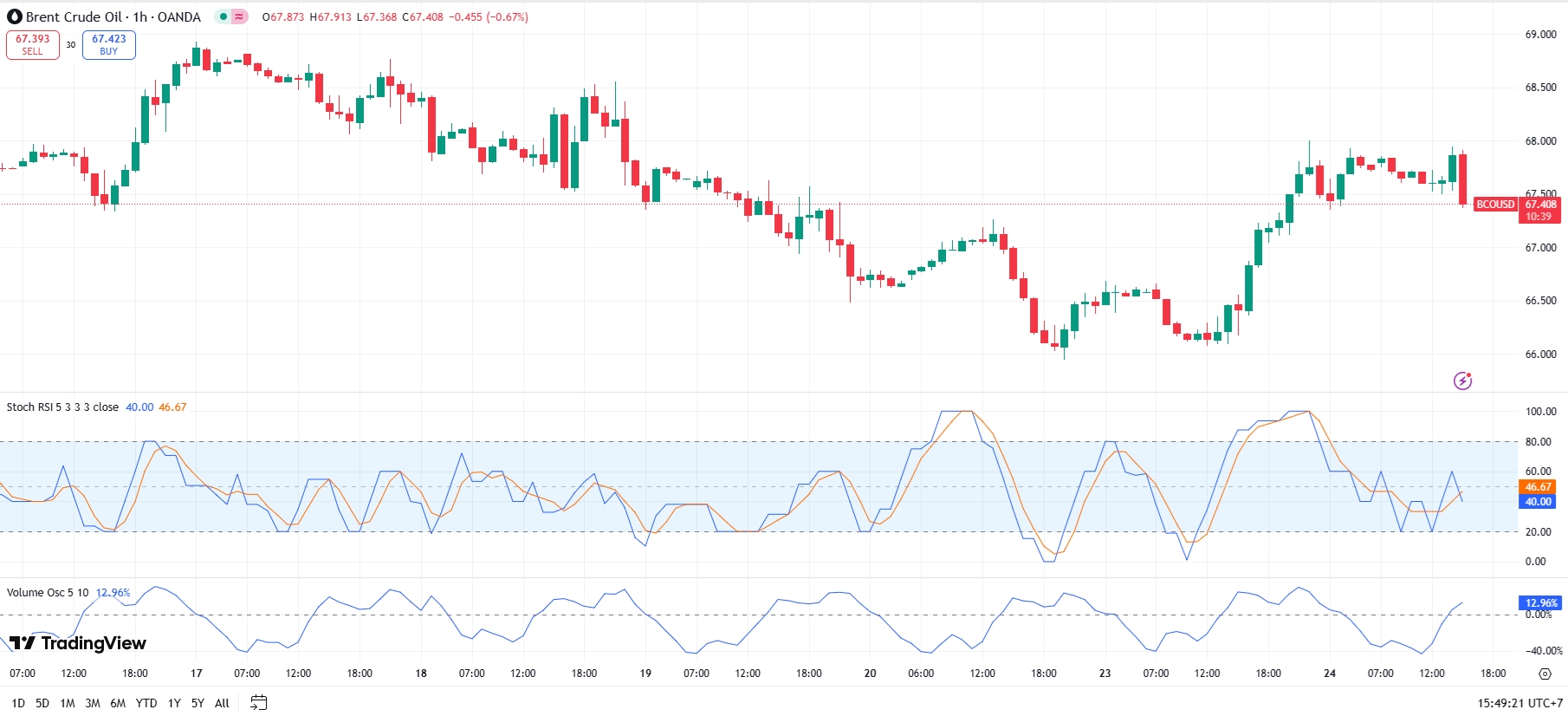This screenshot has width=1568, height=716.
Task: Select the Volume Osc indicator legend
Action: pyautogui.click(x=48, y=593)
